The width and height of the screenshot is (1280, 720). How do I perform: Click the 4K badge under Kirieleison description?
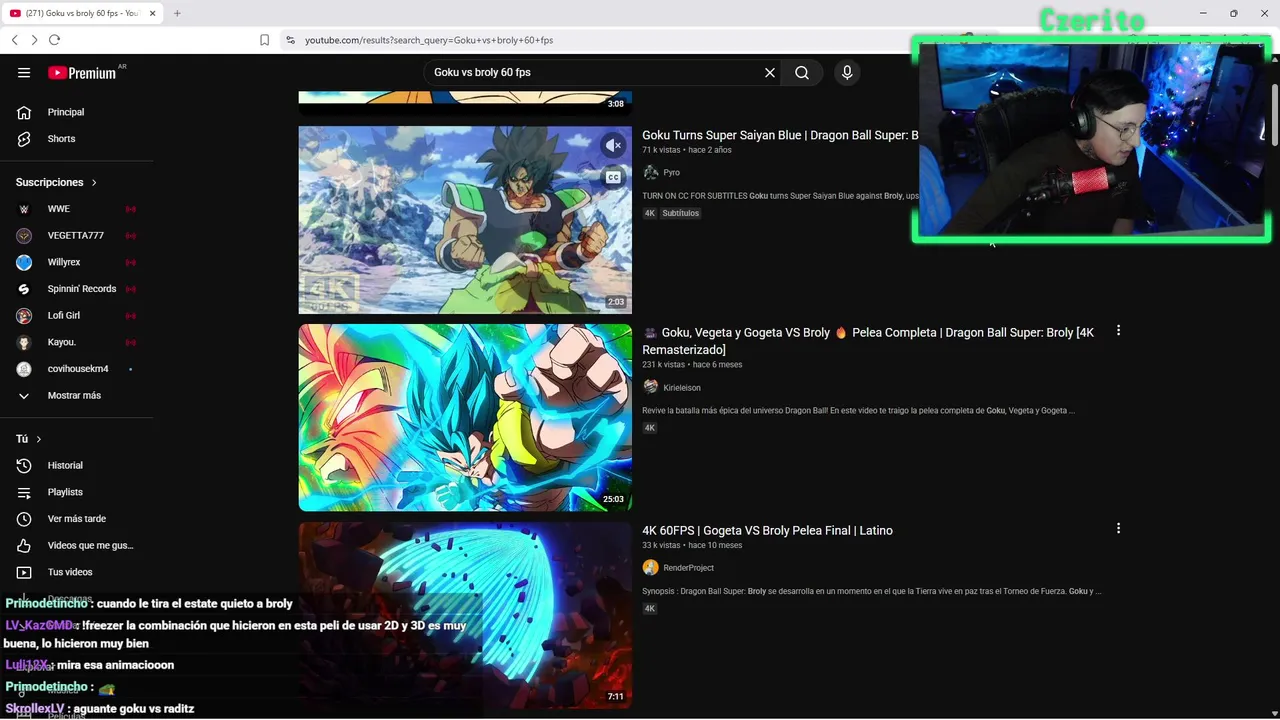point(650,428)
